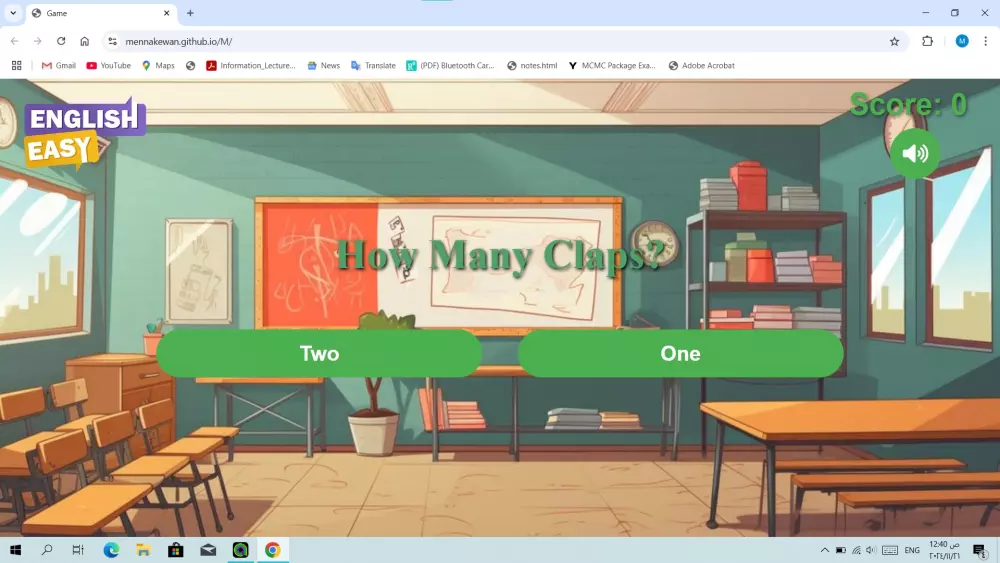
Task: Open the green circle app on the taskbar
Action: click(240, 550)
